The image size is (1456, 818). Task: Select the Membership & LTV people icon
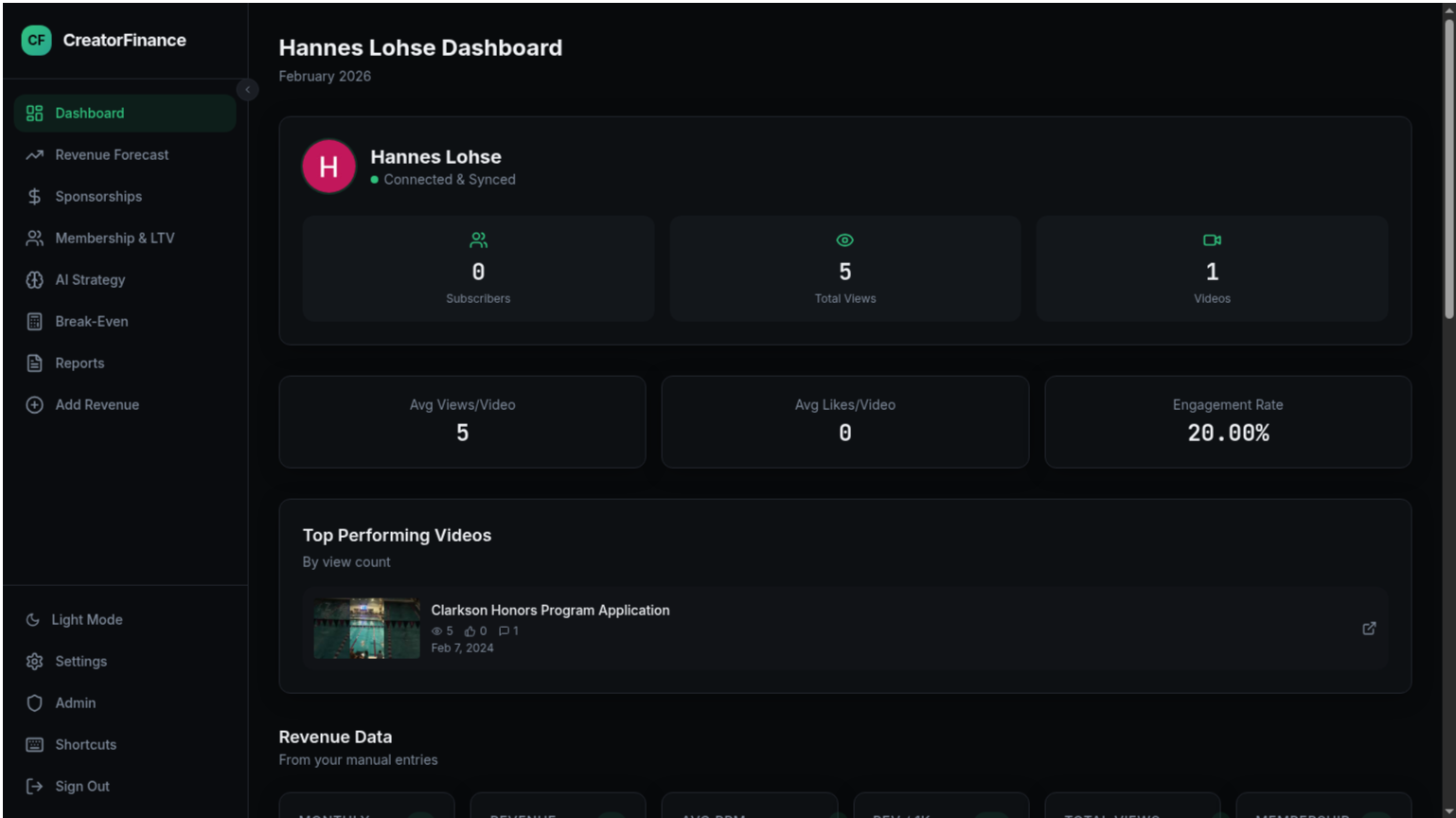pyautogui.click(x=34, y=238)
